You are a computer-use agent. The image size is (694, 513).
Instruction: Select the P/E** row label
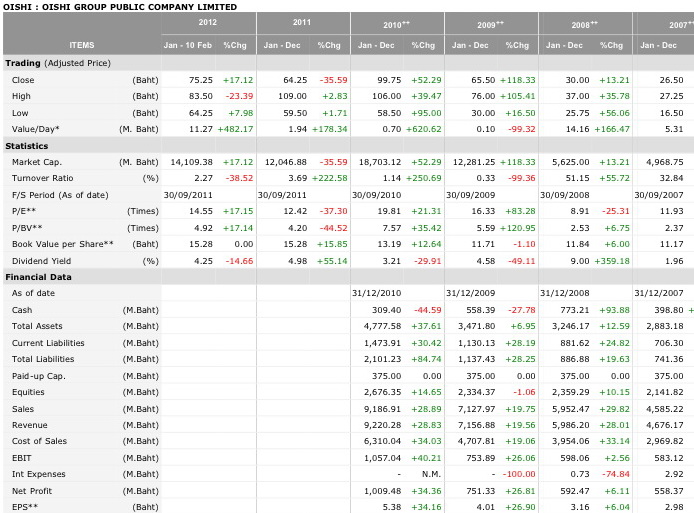[x=24, y=211]
